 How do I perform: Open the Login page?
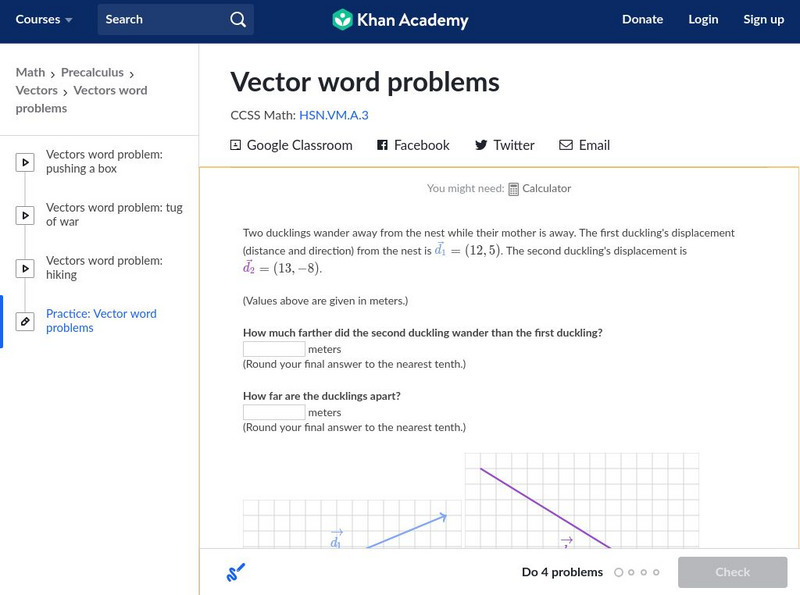703,20
